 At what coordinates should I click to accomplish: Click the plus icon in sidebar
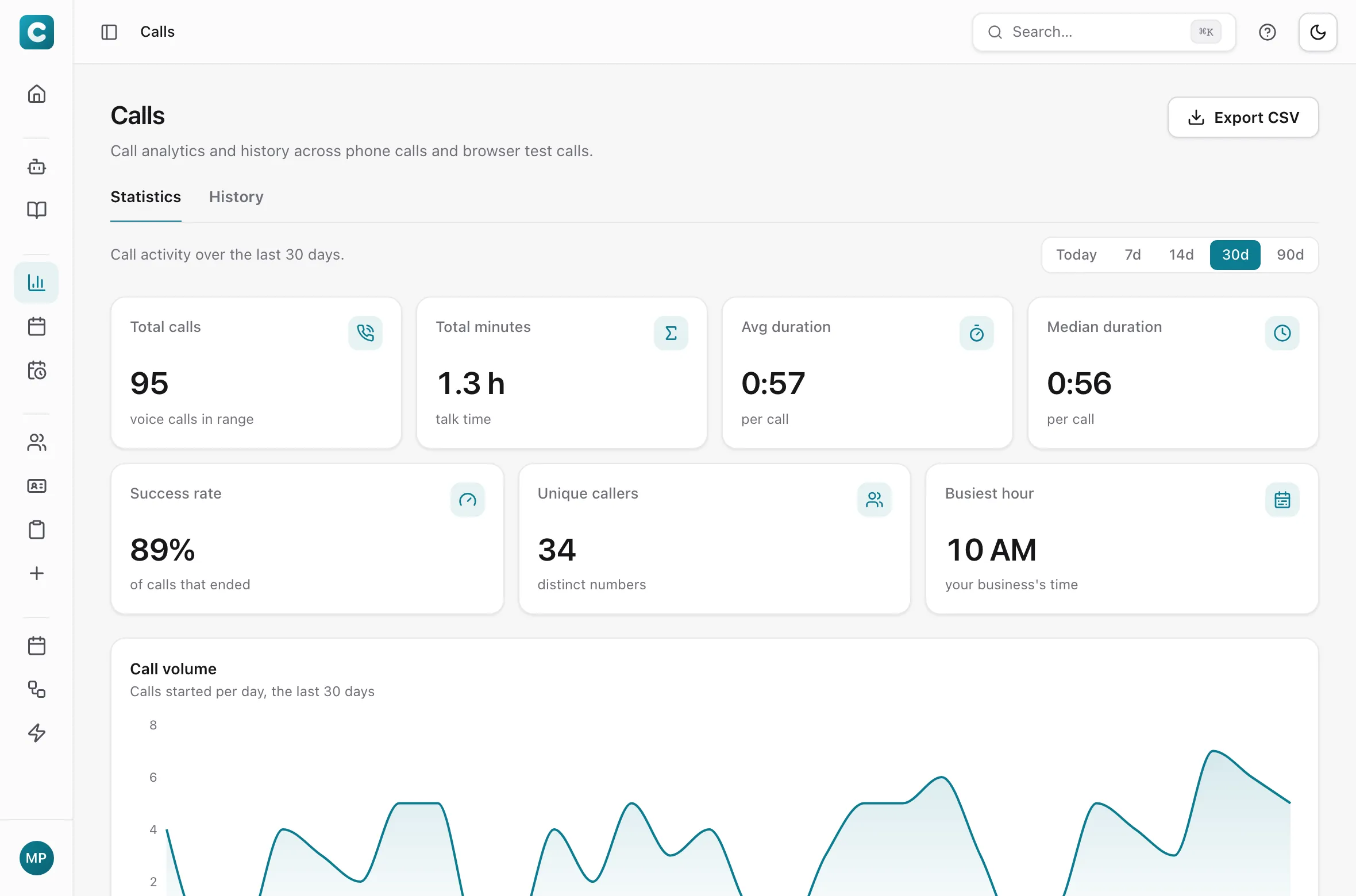pyautogui.click(x=37, y=573)
